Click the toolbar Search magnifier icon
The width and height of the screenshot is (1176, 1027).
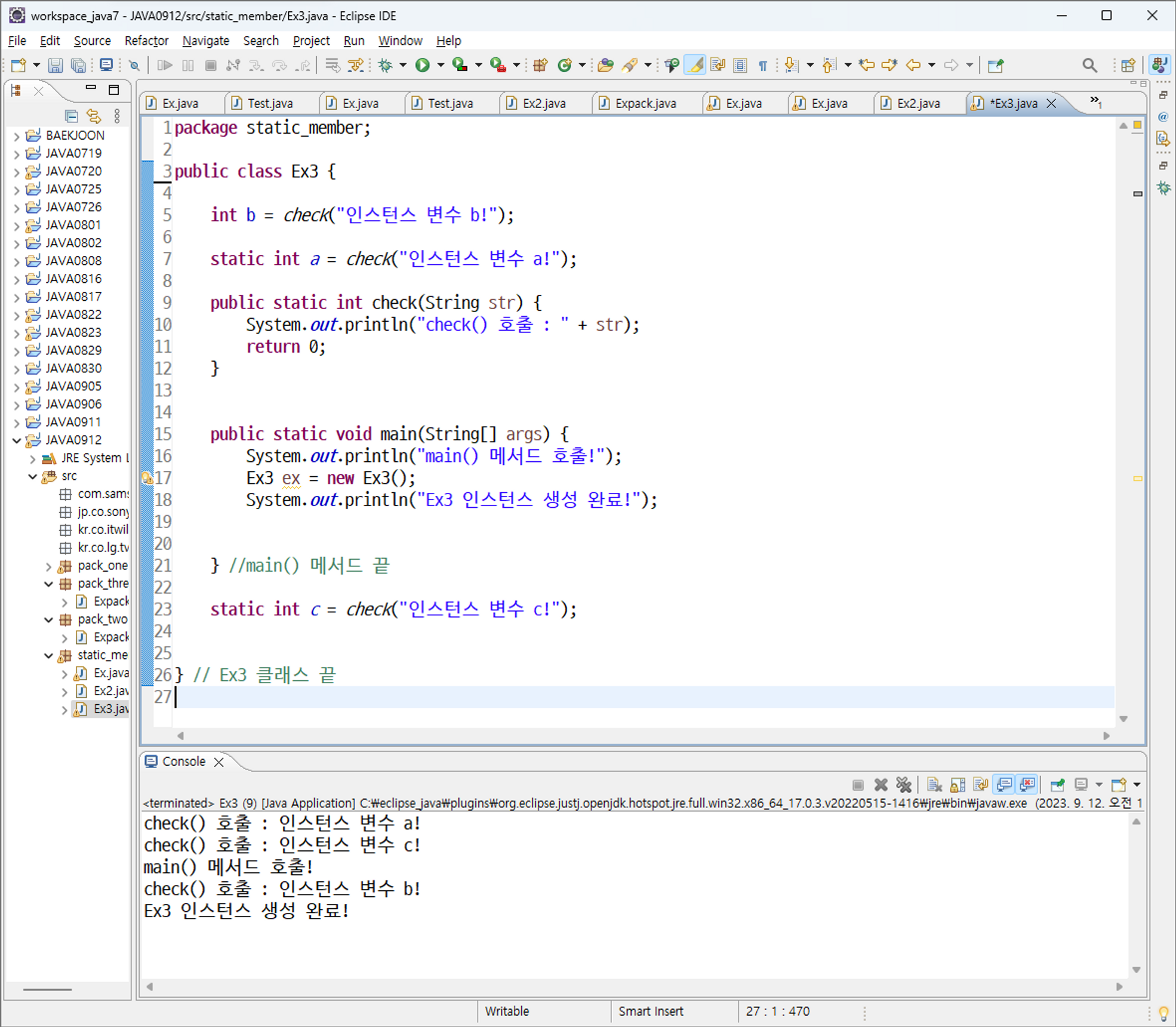(x=1089, y=65)
